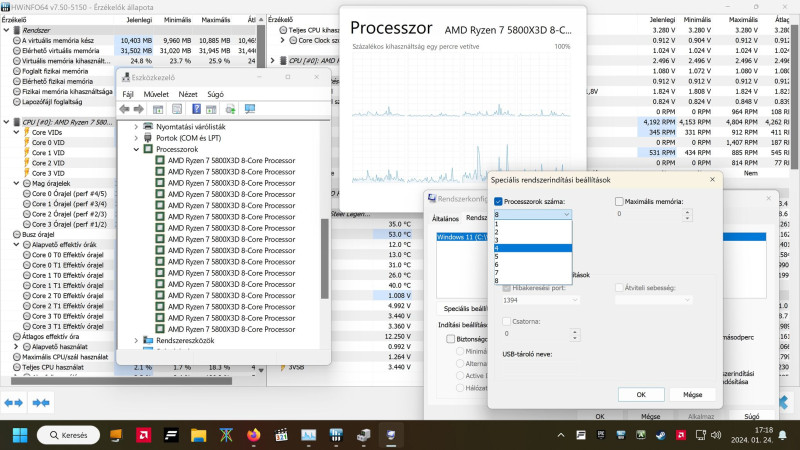The image size is (800, 450).
Task: Choose 4 in the processor count list
Action: pos(533,248)
